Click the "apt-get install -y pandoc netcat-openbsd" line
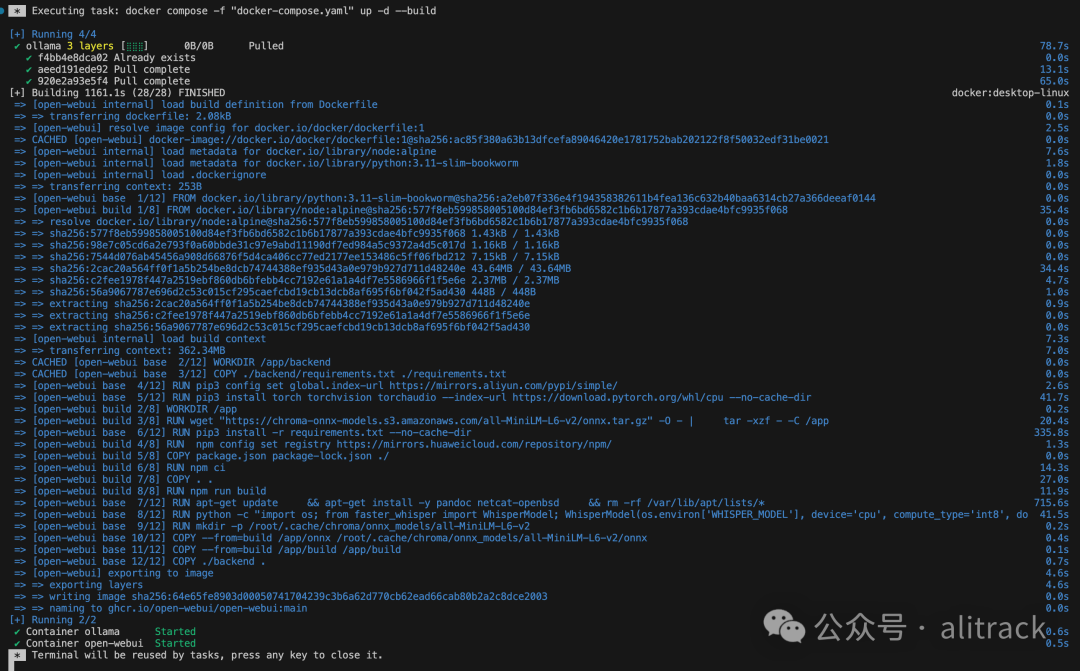The width and height of the screenshot is (1080, 671). click(x=389, y=502)
